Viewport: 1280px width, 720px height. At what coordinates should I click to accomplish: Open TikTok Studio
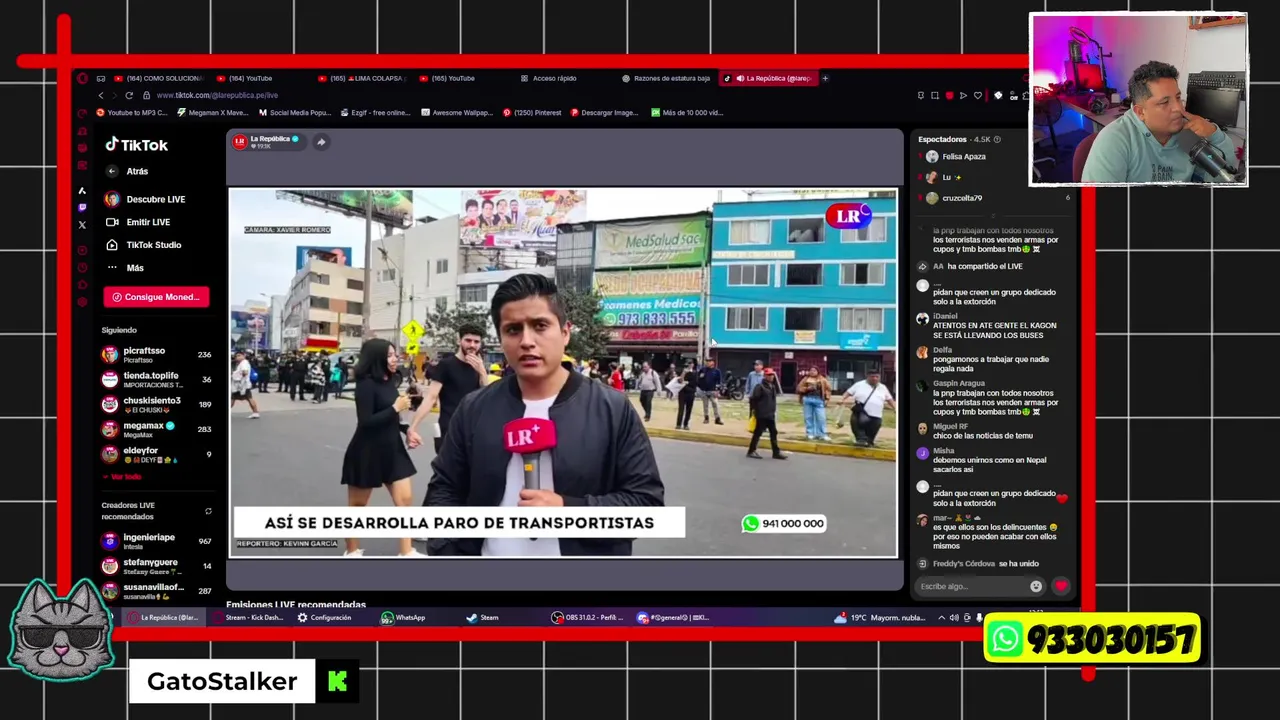(x=144, y=245)
